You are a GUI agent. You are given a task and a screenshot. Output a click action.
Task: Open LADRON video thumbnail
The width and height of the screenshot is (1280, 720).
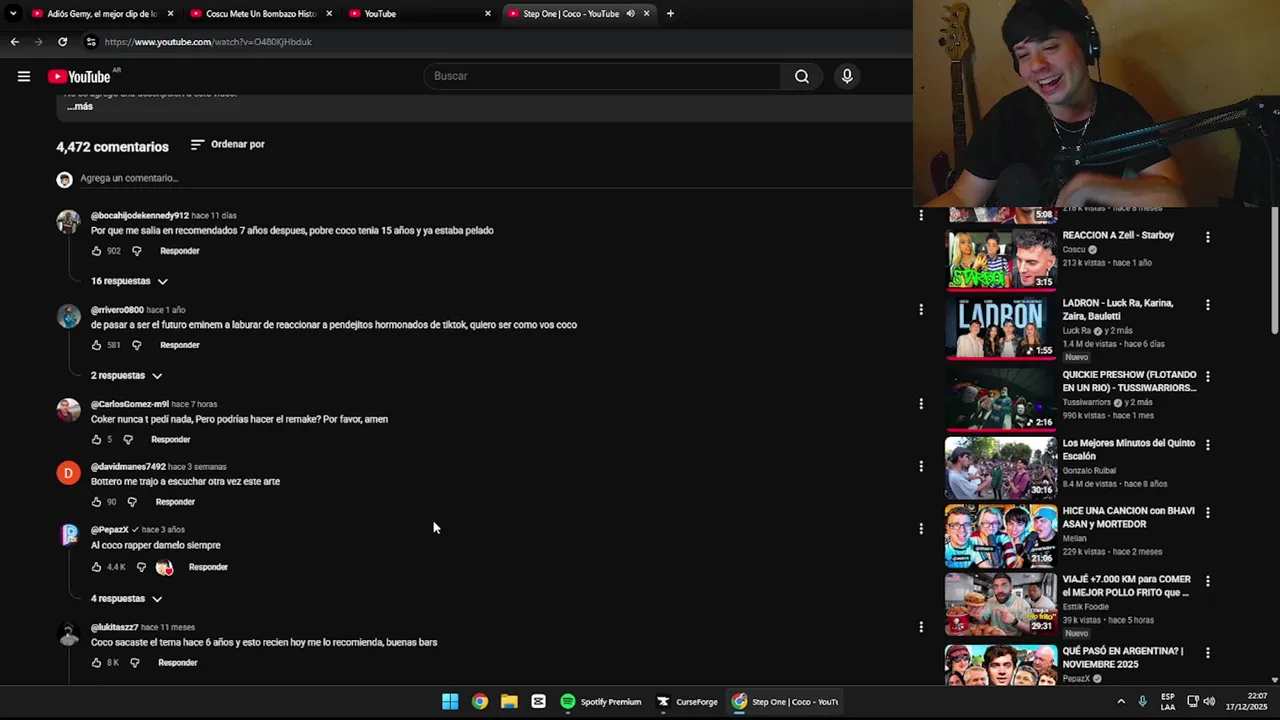(x=1001, y=328)
